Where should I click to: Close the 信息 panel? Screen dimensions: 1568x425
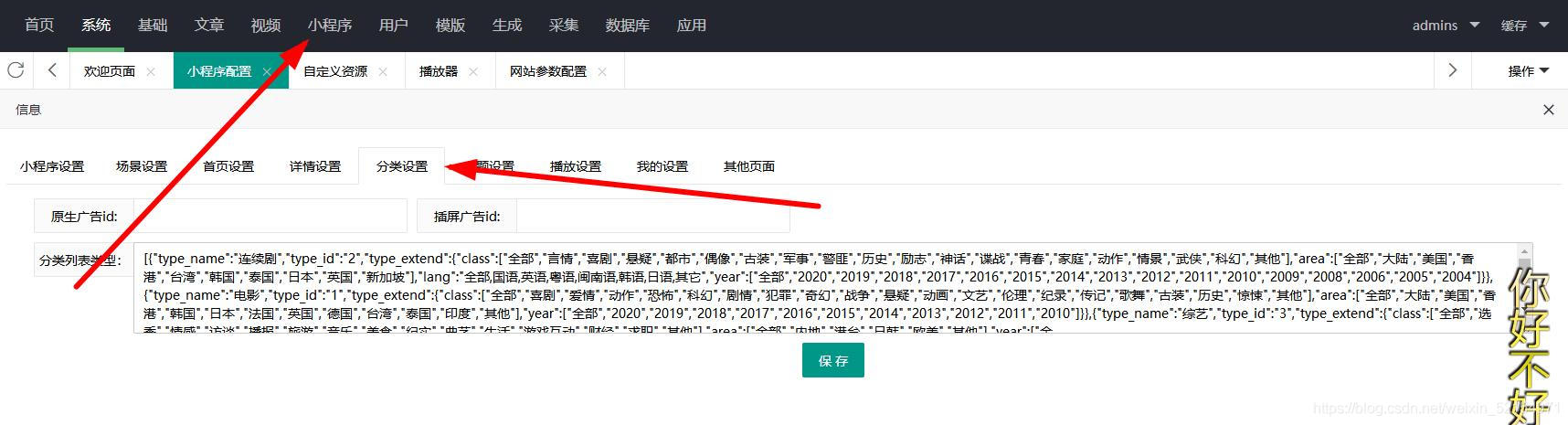(1548, 110)
